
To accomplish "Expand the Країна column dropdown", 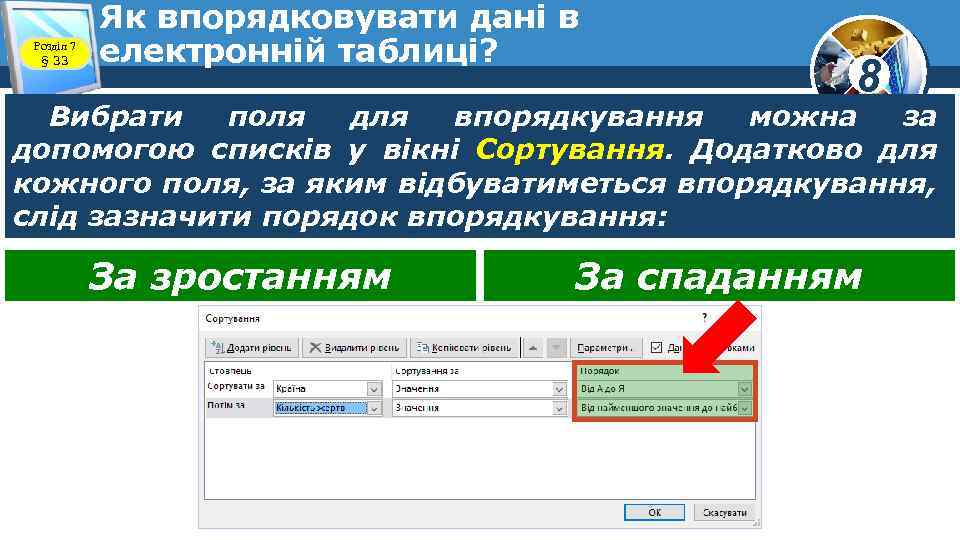I will point(374,389).
